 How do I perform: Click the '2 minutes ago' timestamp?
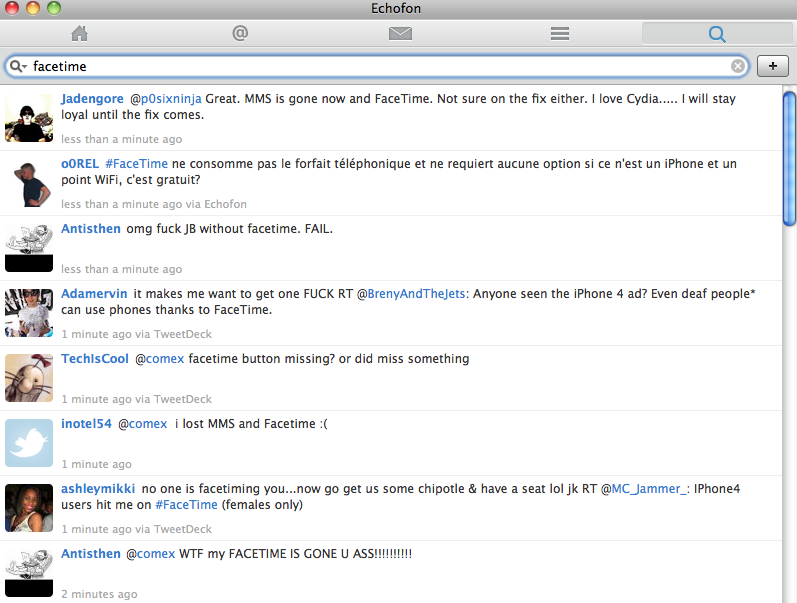(99, 594)
